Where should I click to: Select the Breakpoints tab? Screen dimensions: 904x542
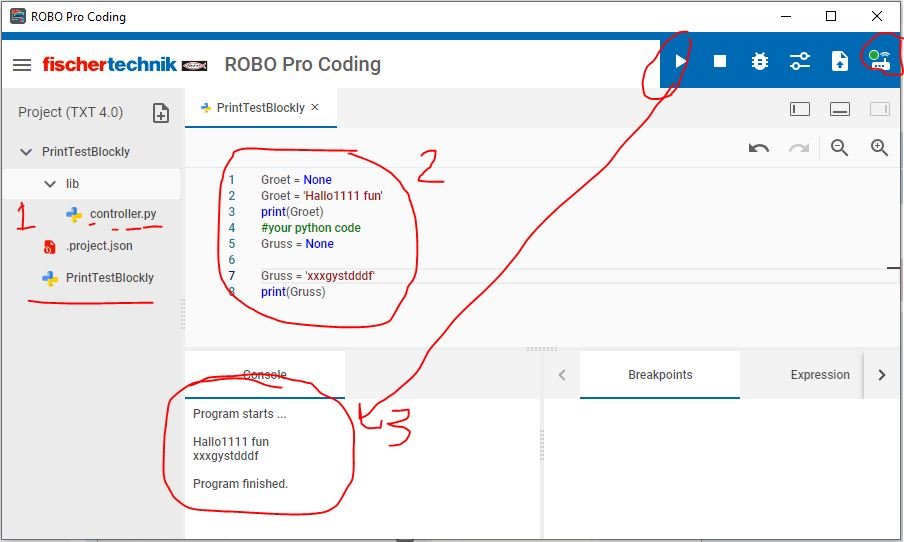pyautogui.click(x=660, y=375)
